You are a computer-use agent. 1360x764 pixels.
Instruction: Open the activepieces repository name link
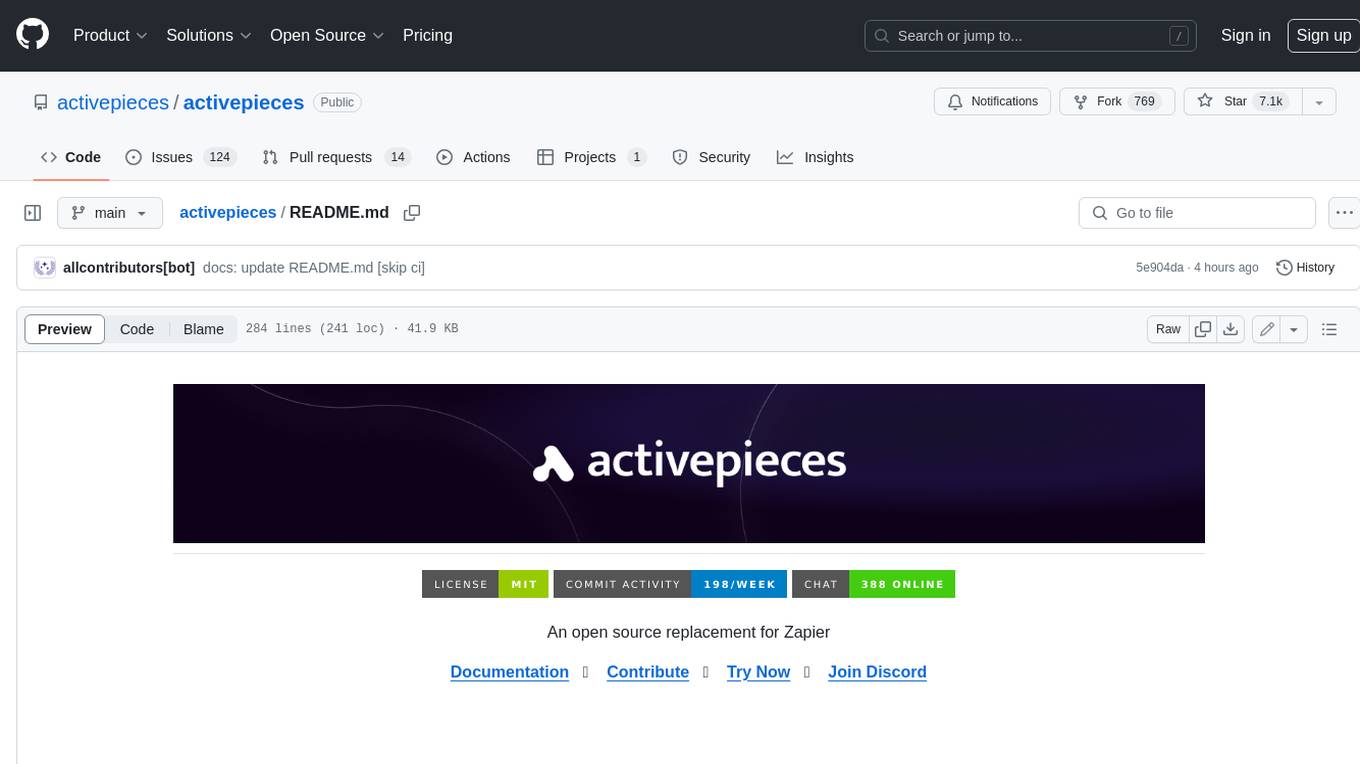pos(243,102)
